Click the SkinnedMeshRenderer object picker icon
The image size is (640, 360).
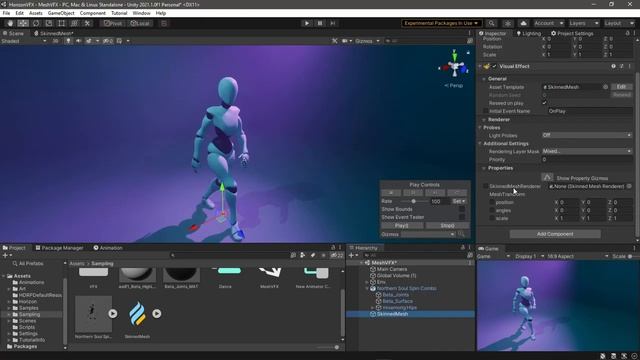point(629,186)
